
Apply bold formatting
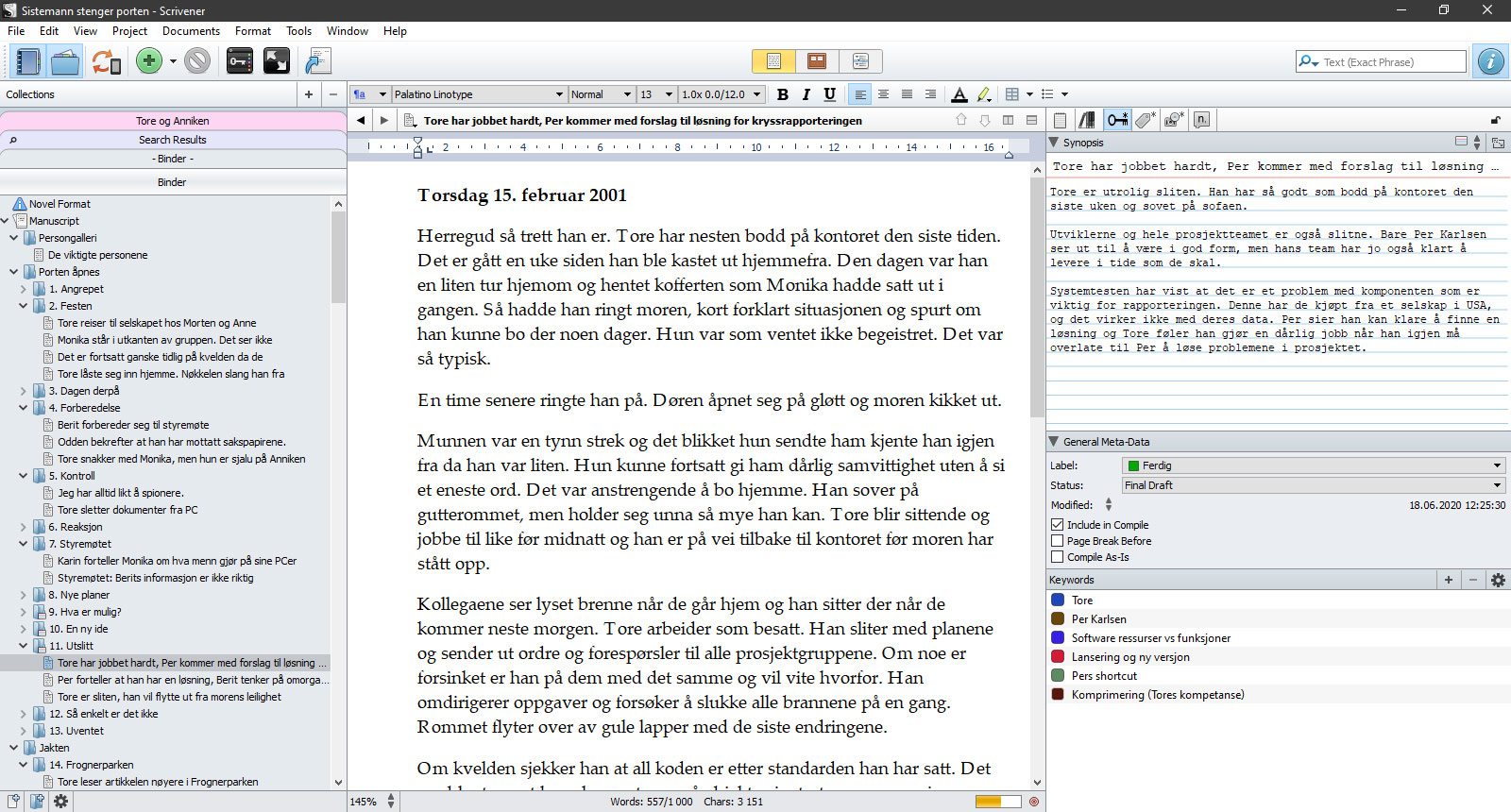(x=782, y=94)
